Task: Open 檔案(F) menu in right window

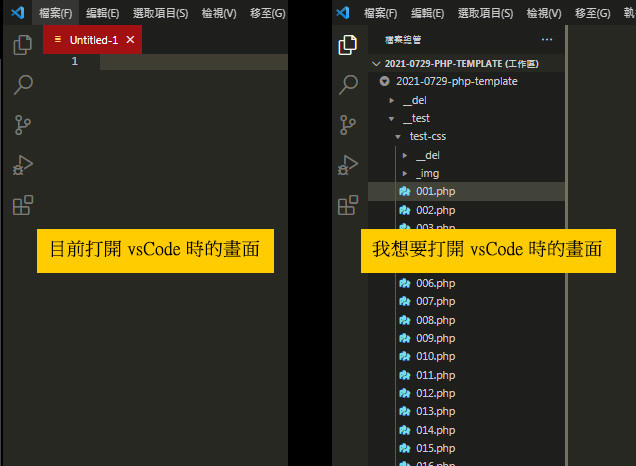Action: pyautogui.click(x=380, y=13)
